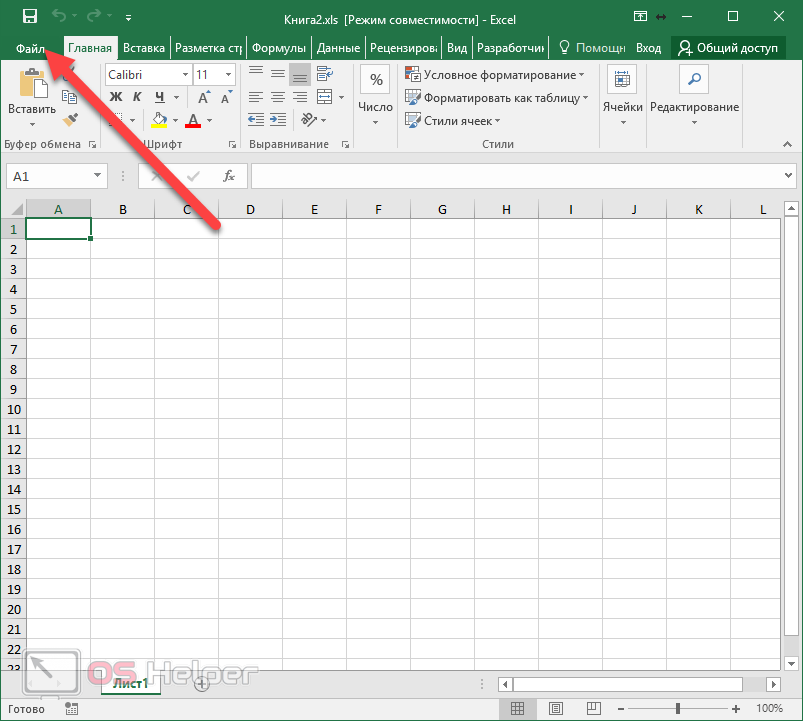
Task: Click the Editing (Редактирование) search icon
Action: click(x=693, y=80)
